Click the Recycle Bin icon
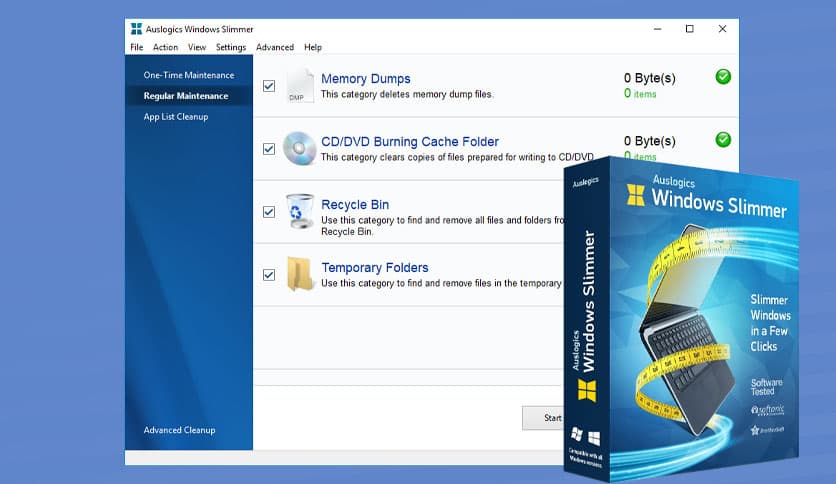Image resolution: width=836 pixels, height=484 pixels. [x=300, y=211]
